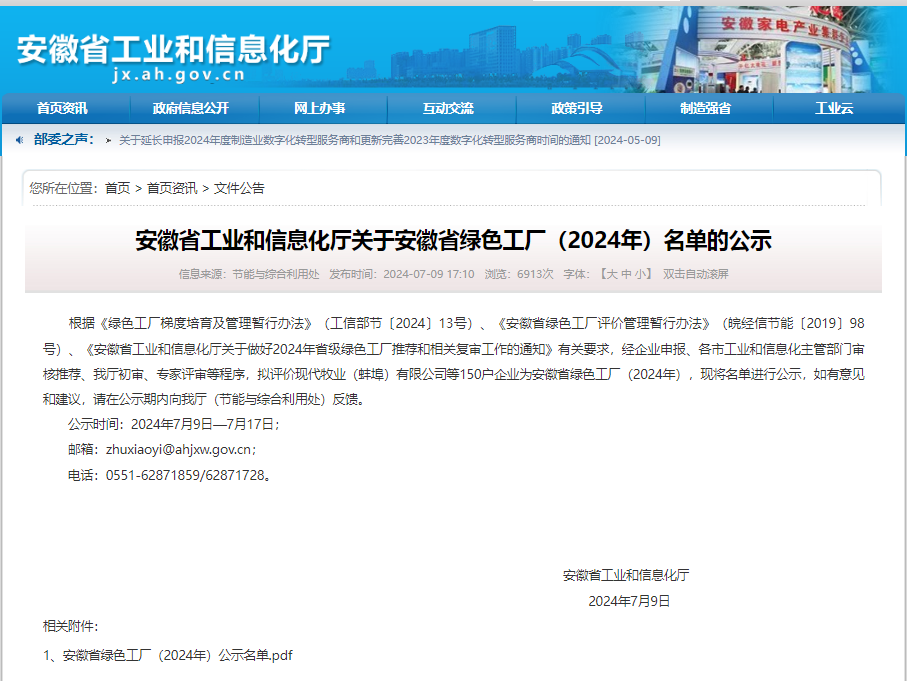Select the 政策引导 navigation tab
The image size is (907, 681).
click(x=577, y=108)
